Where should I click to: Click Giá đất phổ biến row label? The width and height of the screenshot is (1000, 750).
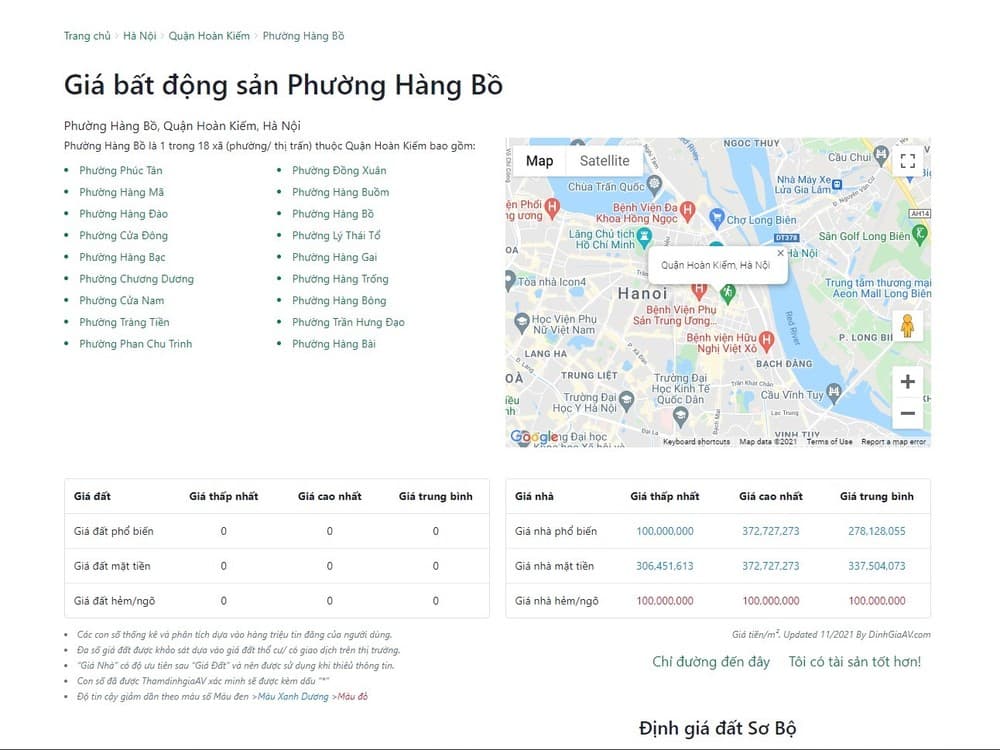coord(114,531)
